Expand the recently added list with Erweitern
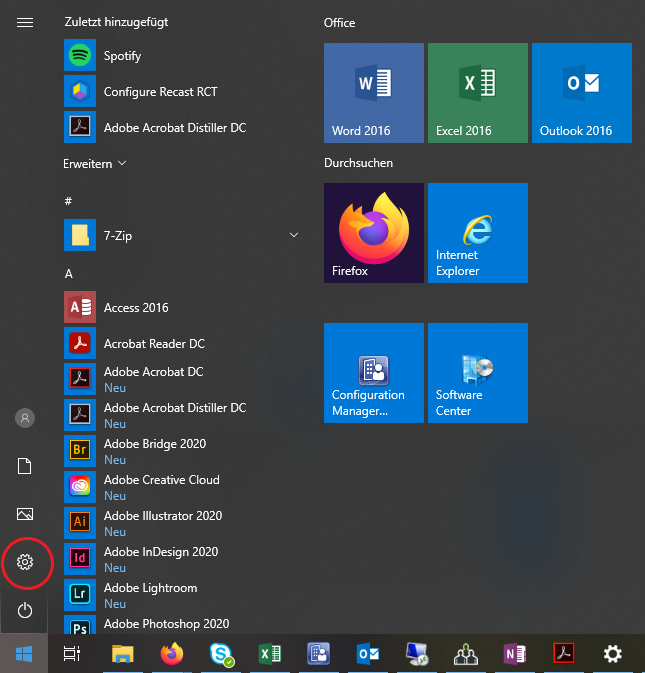This screenshot has height=673, width=645. click(x=95, y=163)
